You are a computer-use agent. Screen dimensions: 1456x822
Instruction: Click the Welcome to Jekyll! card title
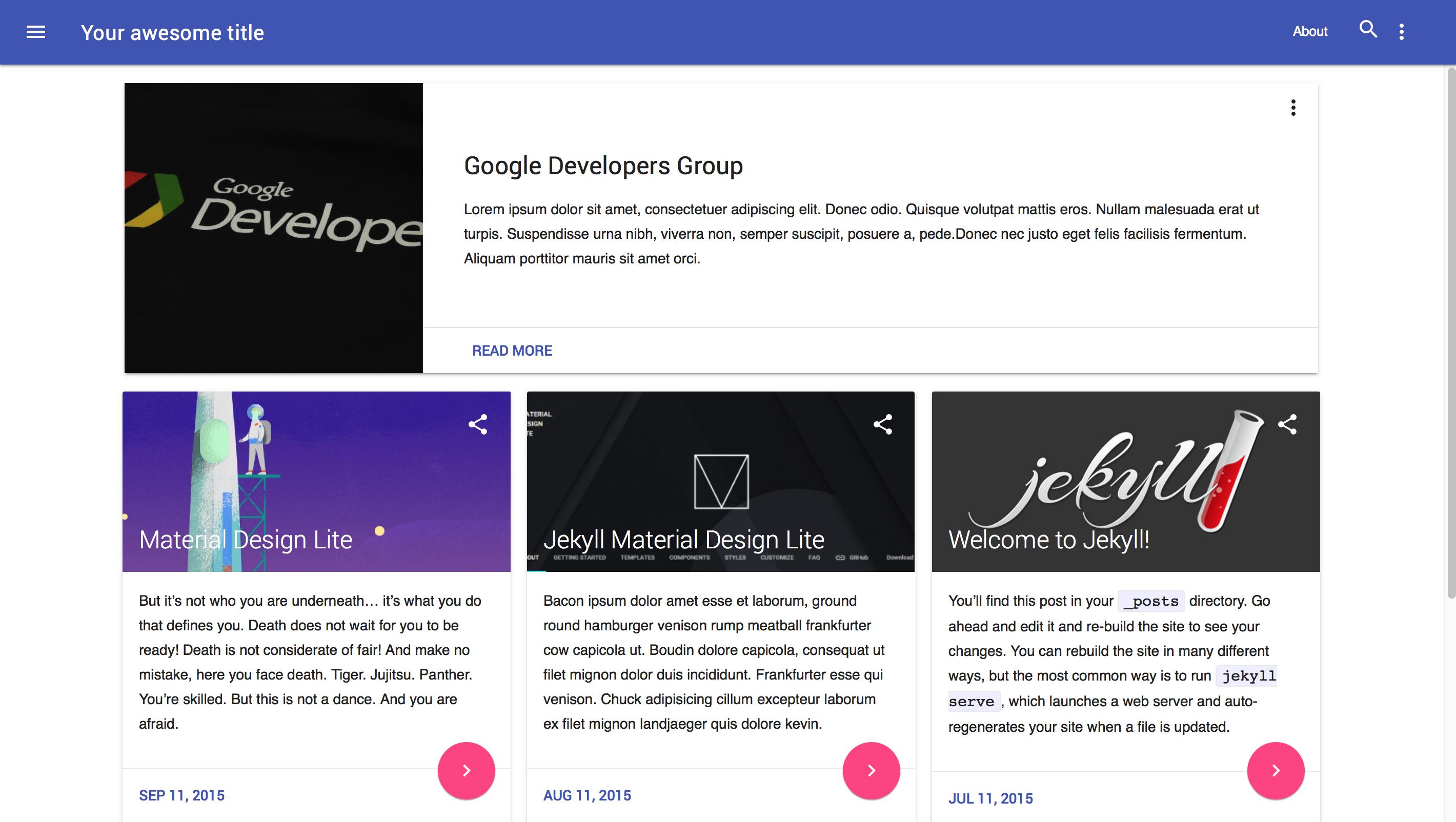point(1049,540)
